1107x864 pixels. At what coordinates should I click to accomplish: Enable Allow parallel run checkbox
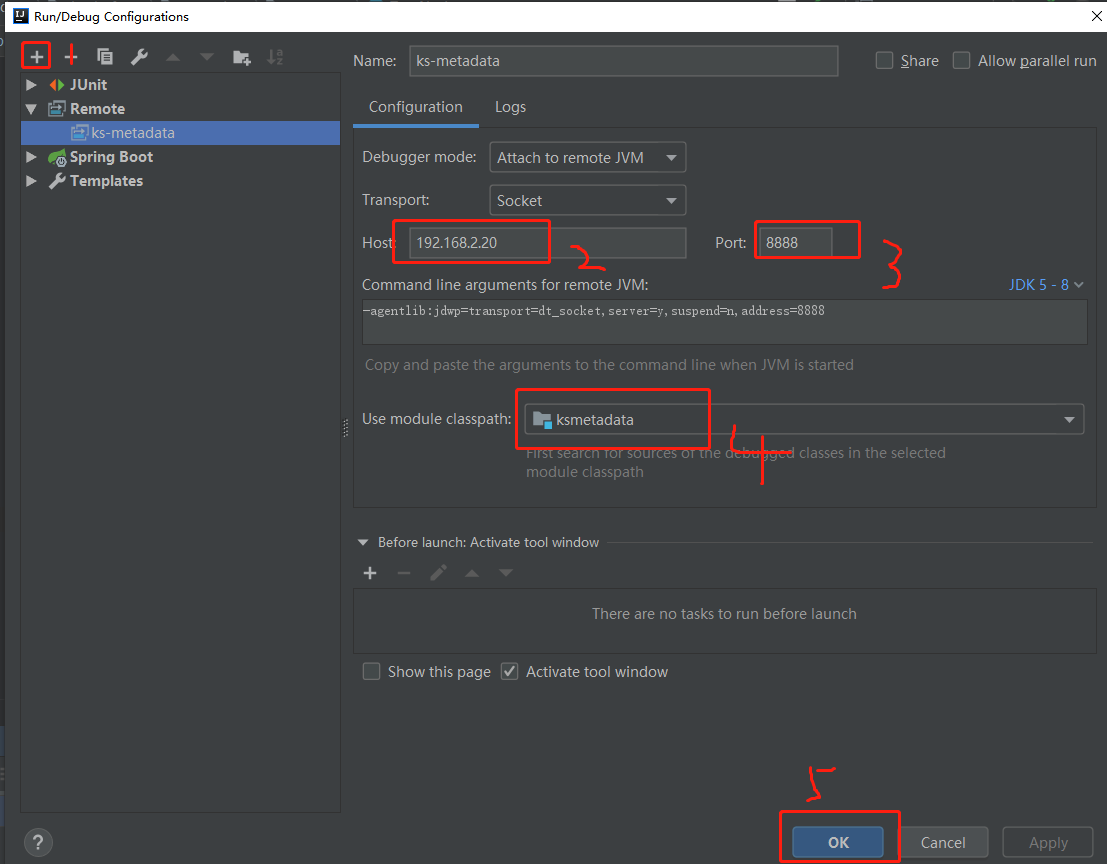click(x=961, y=61)
